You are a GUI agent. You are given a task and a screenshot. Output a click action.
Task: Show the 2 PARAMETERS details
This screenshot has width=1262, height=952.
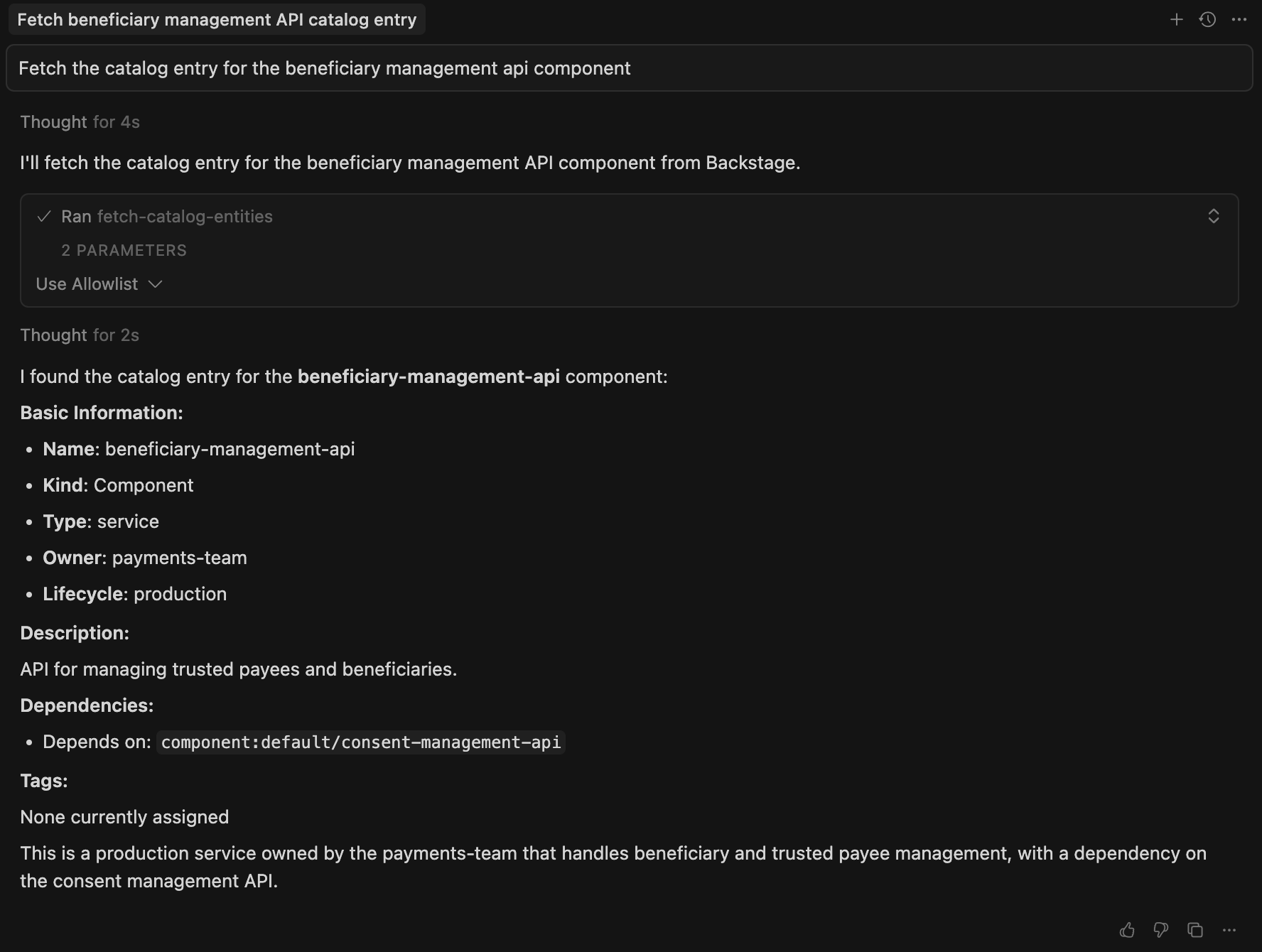pos(124,250)
